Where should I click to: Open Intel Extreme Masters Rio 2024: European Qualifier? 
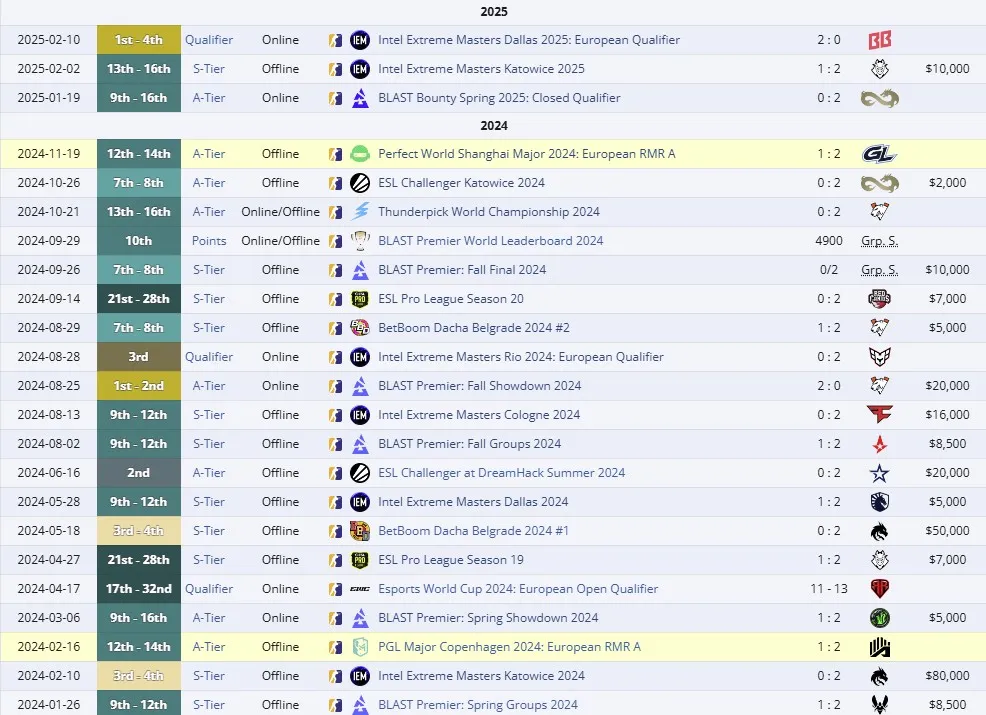coord(521,357)
